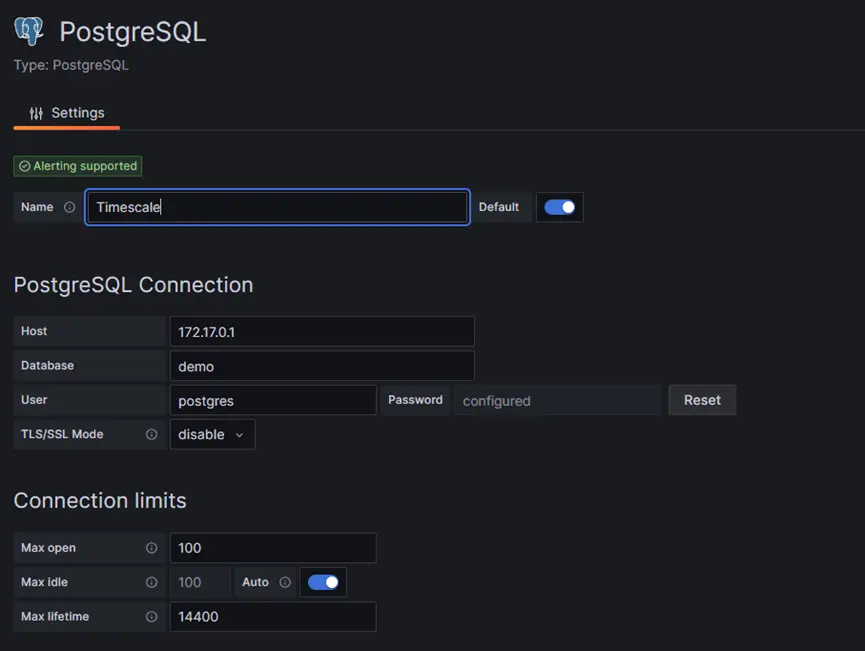The height and width of the screenshot is (651, 865).
Task: Click the Alerting supported badge
Action: point(78,166)
